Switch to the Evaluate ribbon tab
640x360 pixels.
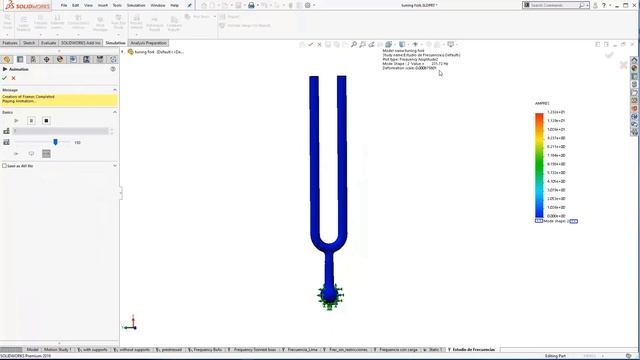[x=48, y=43]
